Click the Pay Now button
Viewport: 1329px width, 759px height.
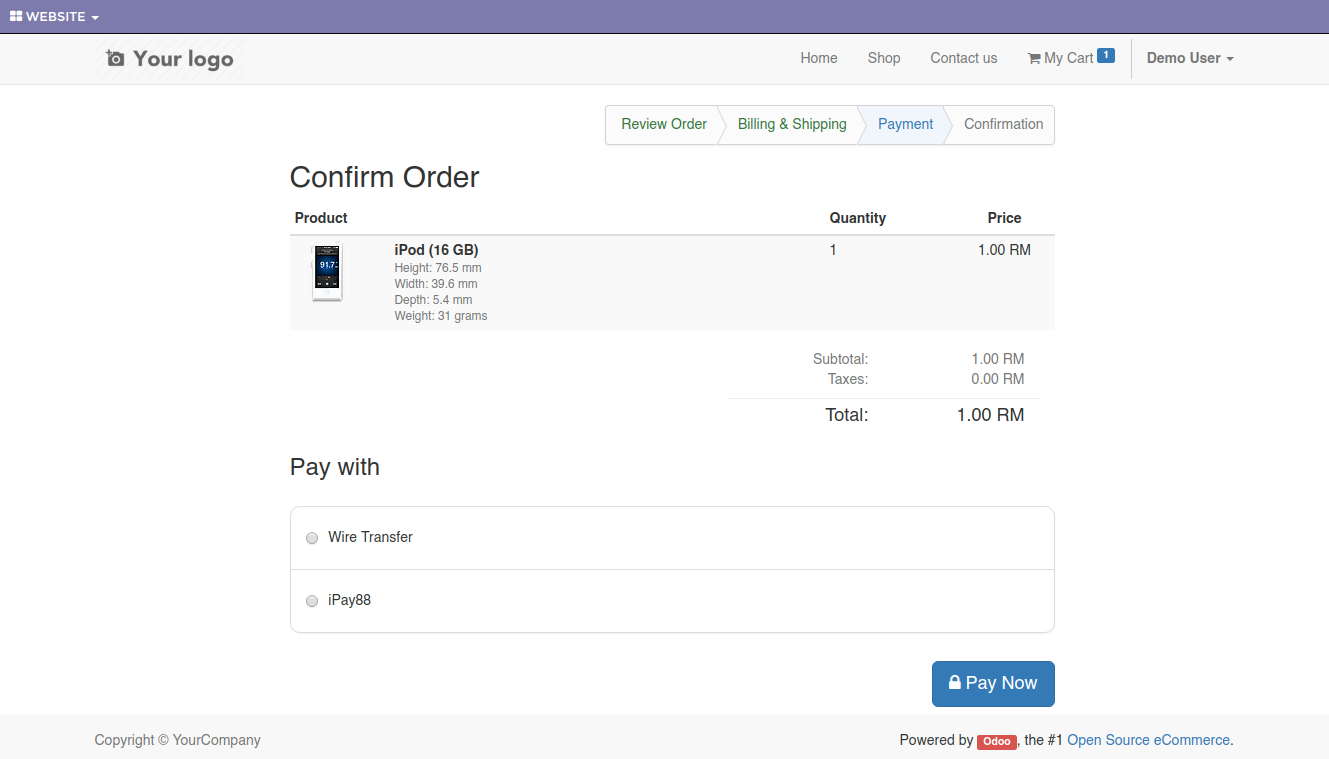point(993,683)
